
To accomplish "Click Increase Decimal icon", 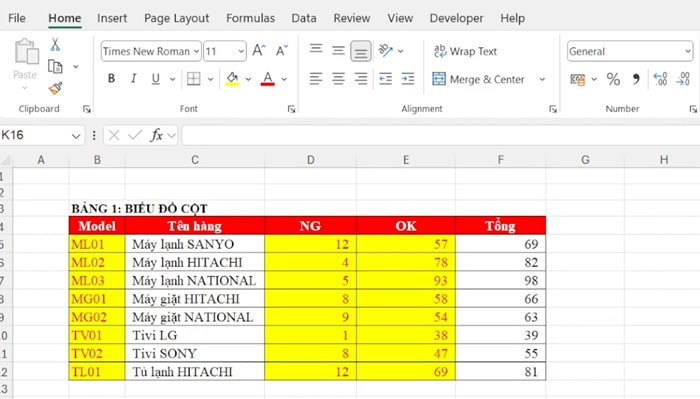I will [660, 79].
